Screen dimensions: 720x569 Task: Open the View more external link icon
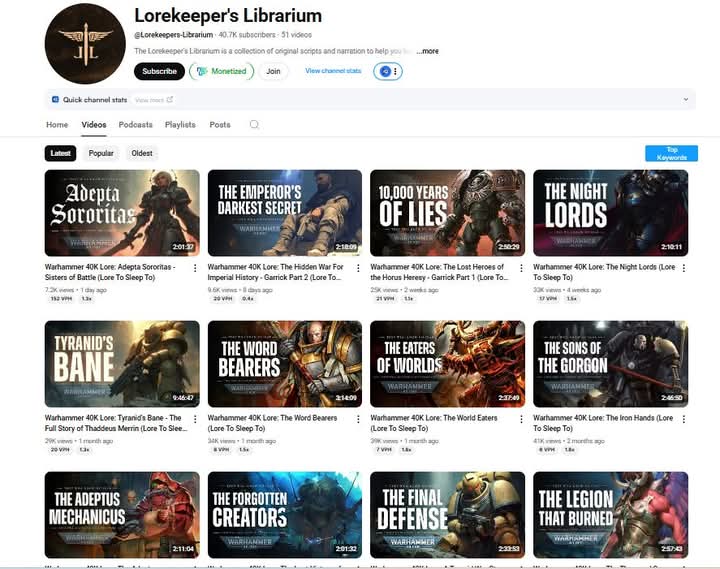169,99
